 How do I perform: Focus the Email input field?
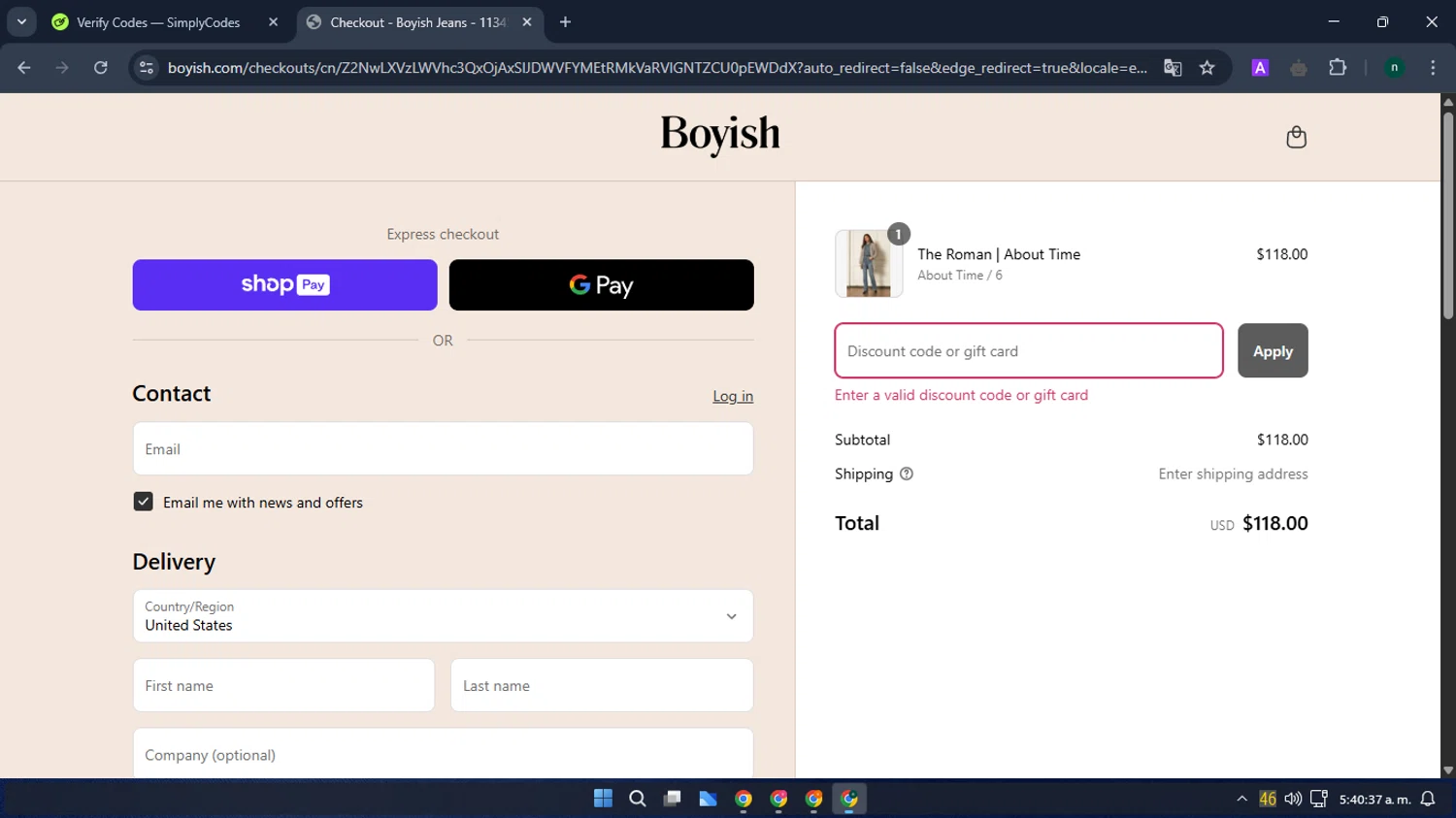coord(443,448)
